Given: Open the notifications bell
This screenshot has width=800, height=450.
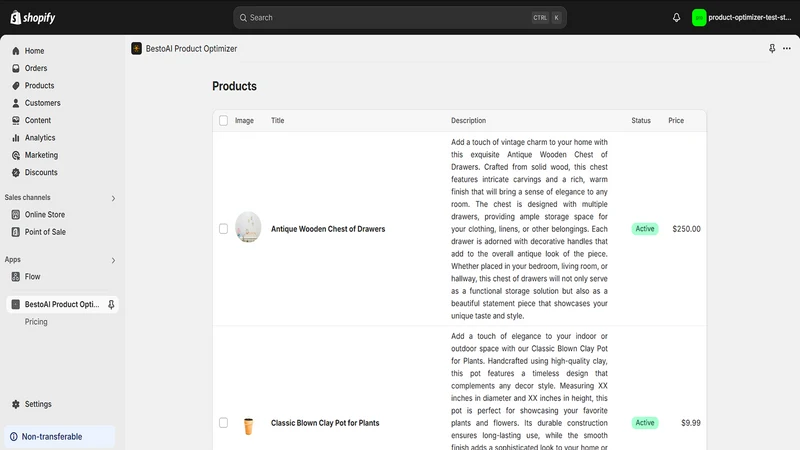Looking at the screenshot, I should pyautogui.click(x=676, y=17).
